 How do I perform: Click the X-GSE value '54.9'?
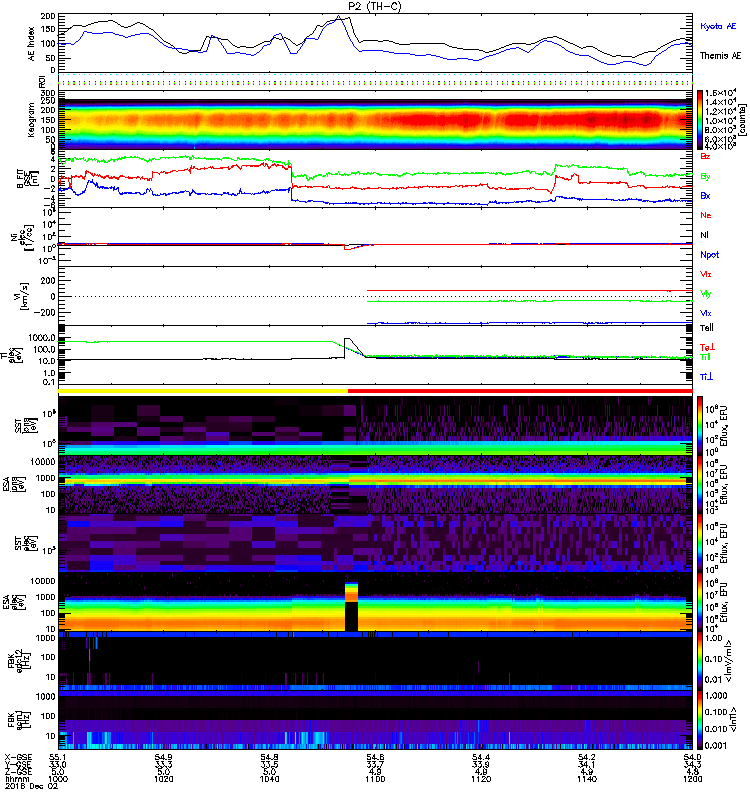tap(164, 757)
